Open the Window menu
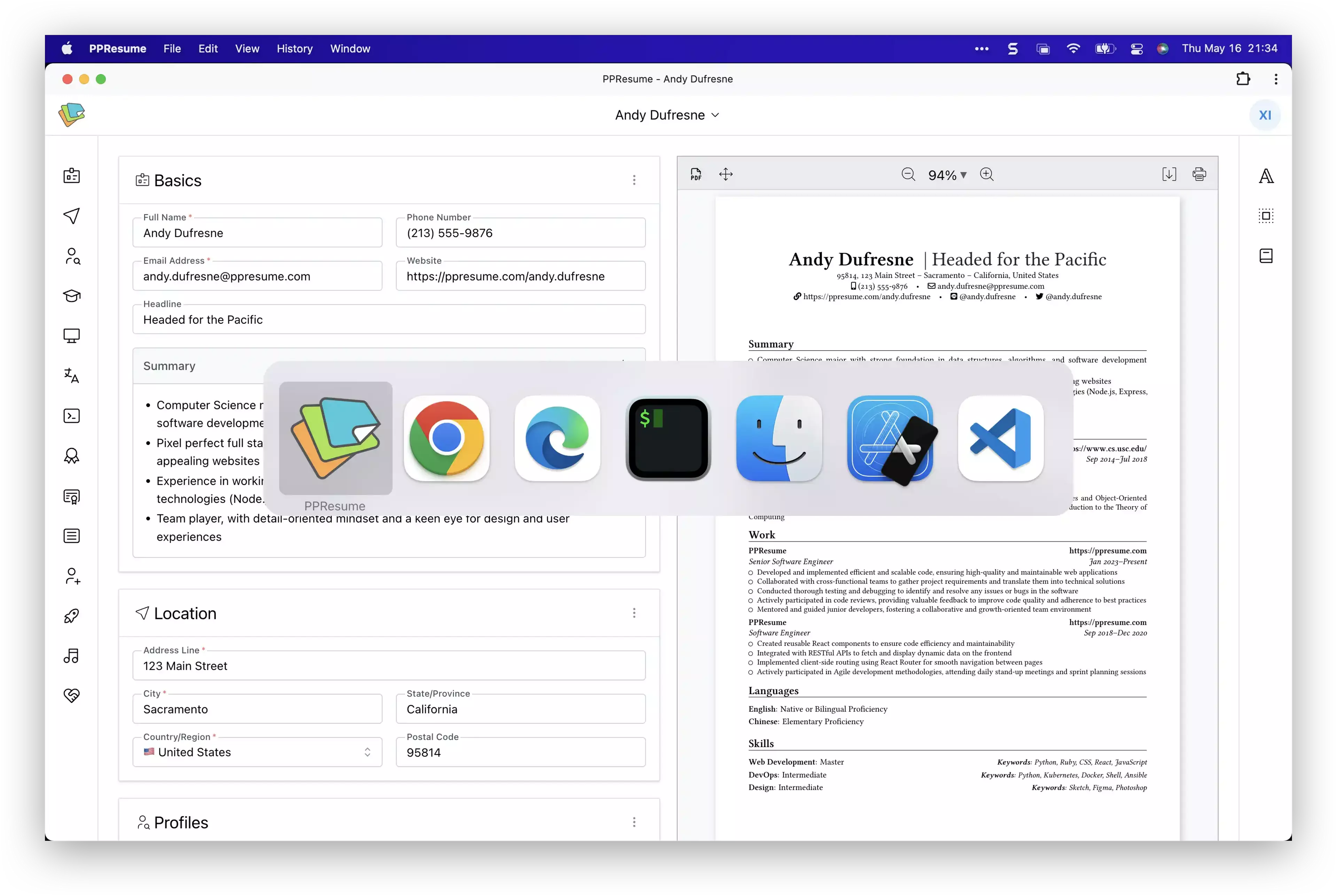Viewport: 1337px width, 896px height. pyautogui.click(x=350, y=49)
